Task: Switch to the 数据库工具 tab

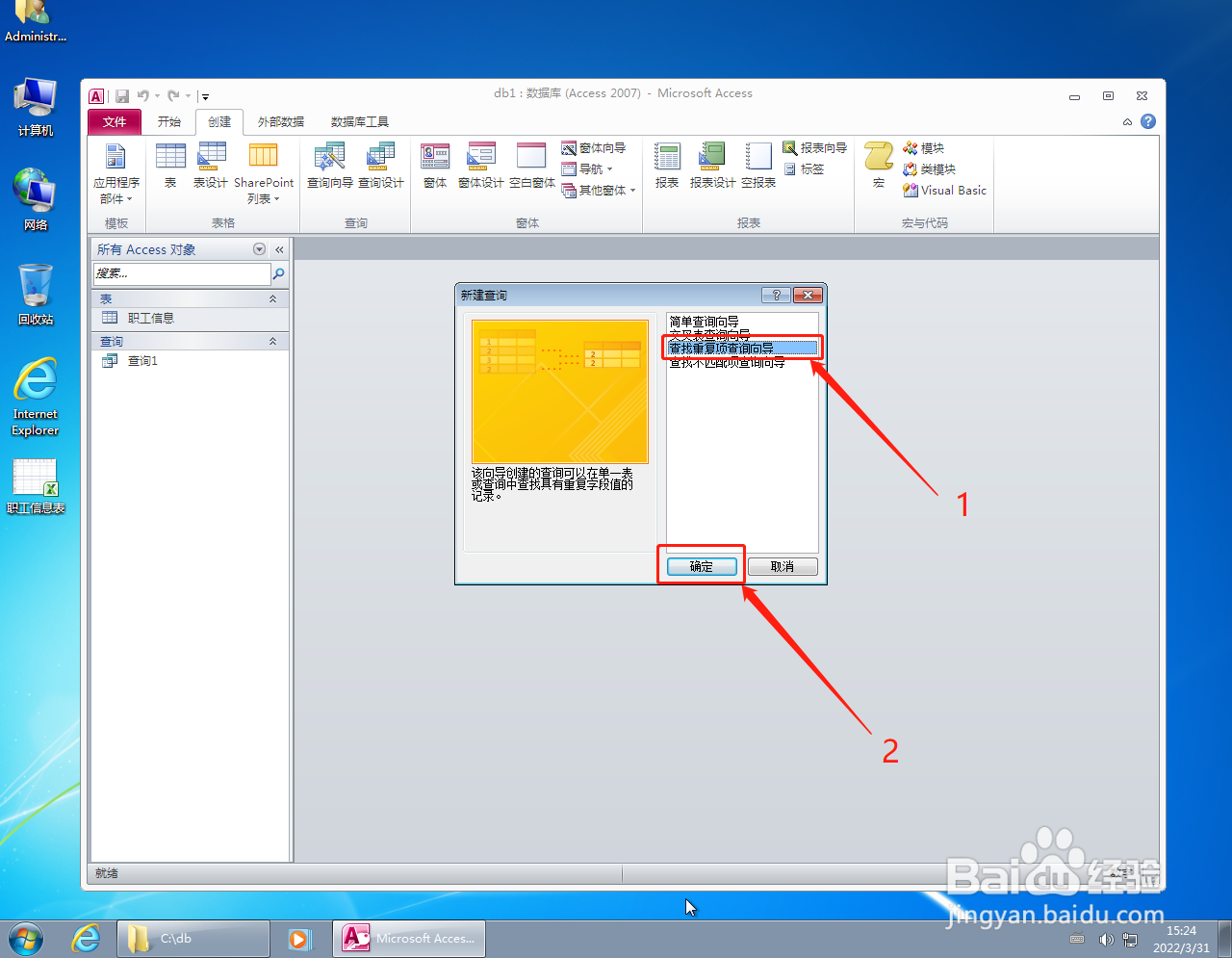Action: 360,121
